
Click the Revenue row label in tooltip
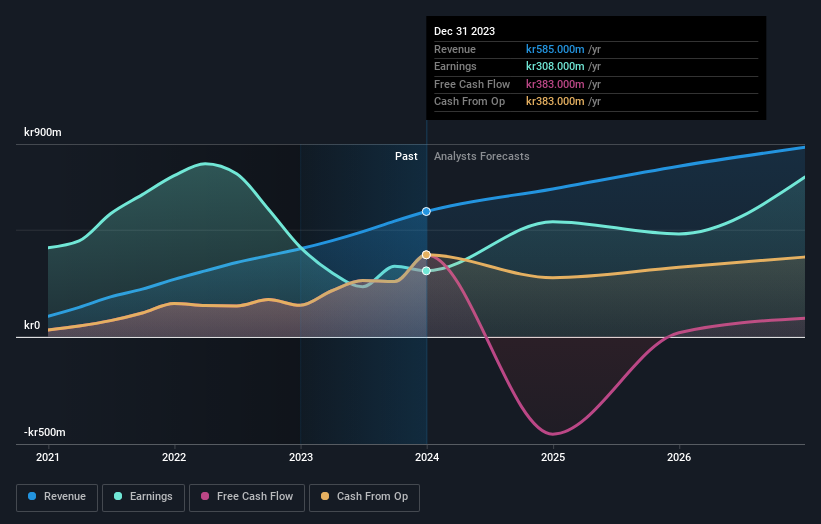(x=455, y=49)
